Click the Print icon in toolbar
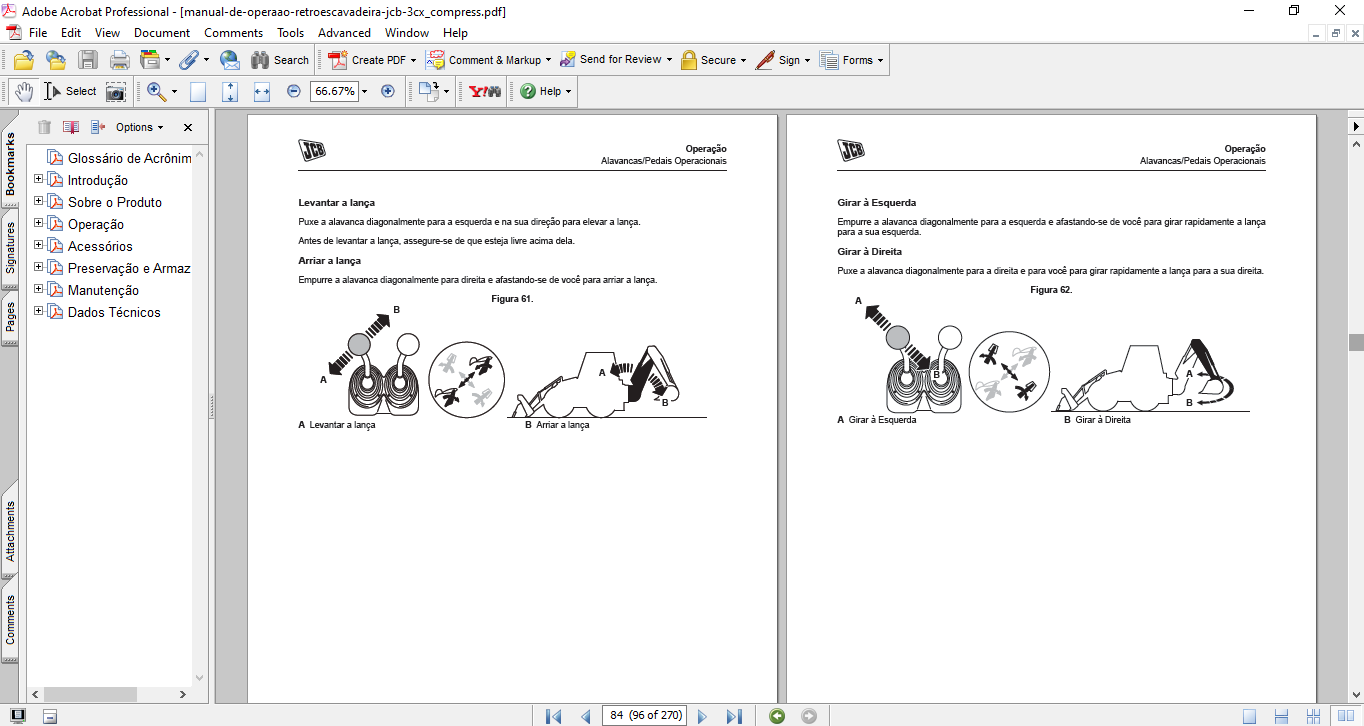Image resolution: width=1364 pixels, height=726 pixels. point(119,60)
